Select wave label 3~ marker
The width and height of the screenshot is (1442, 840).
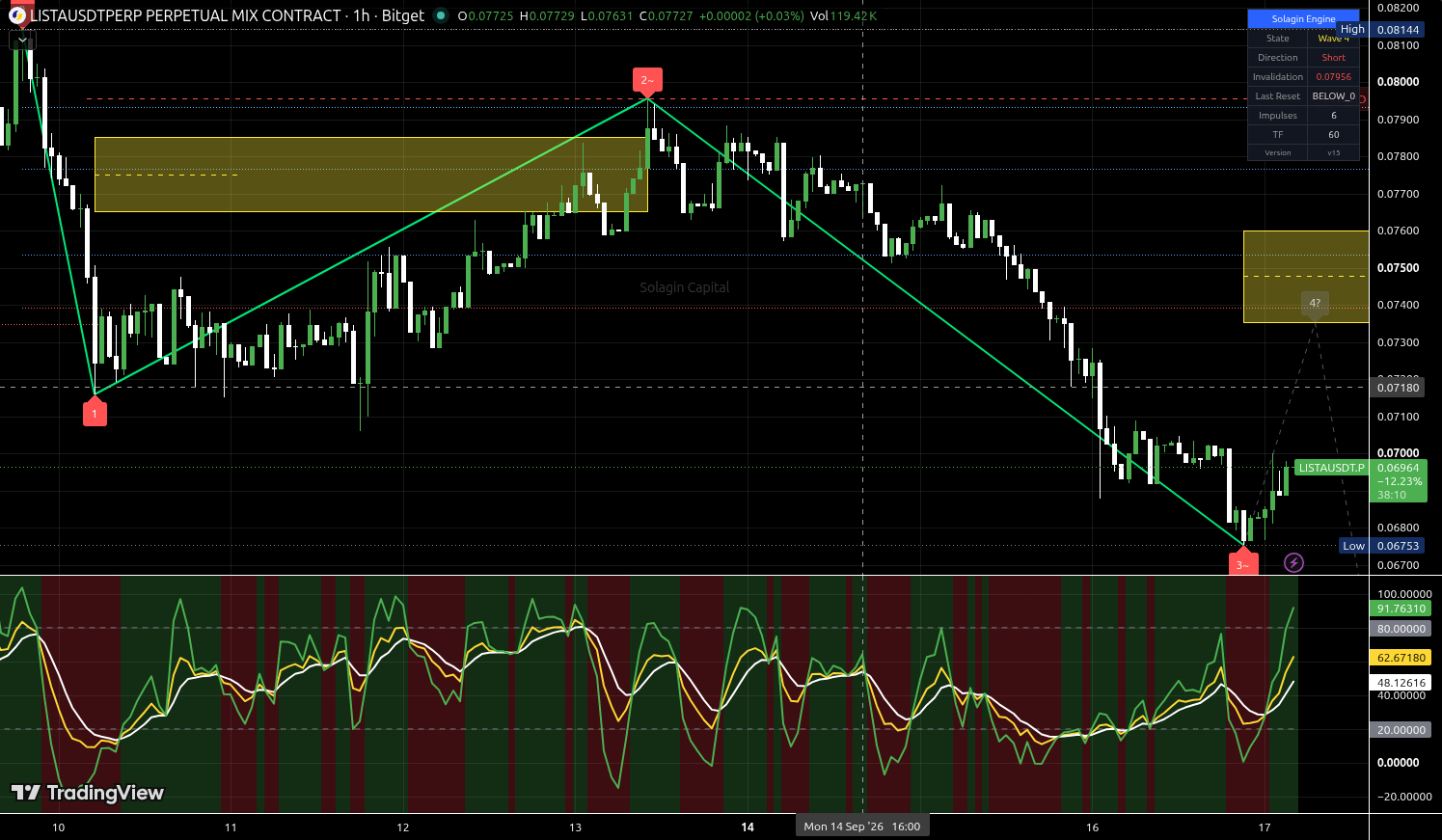[1242, 562]
